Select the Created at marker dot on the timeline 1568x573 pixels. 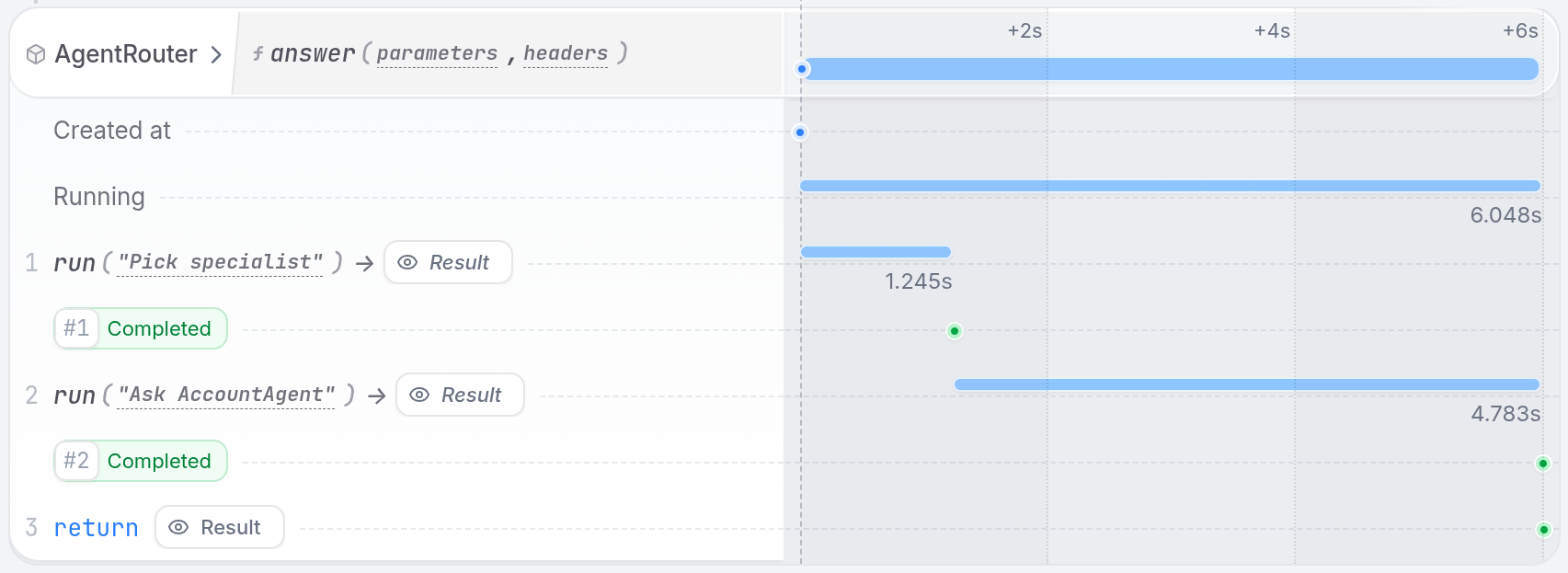[799, 132]
